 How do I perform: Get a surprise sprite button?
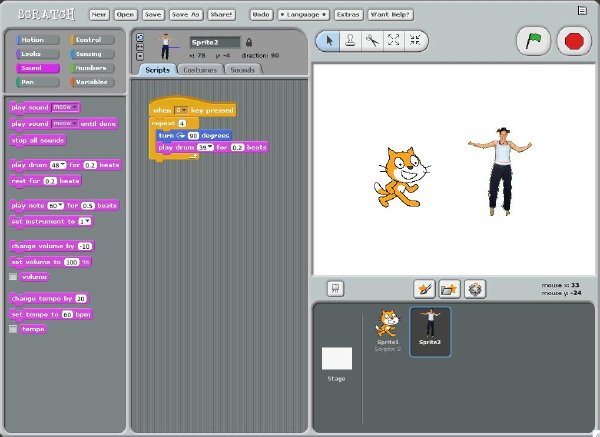[x=475, y=289]
